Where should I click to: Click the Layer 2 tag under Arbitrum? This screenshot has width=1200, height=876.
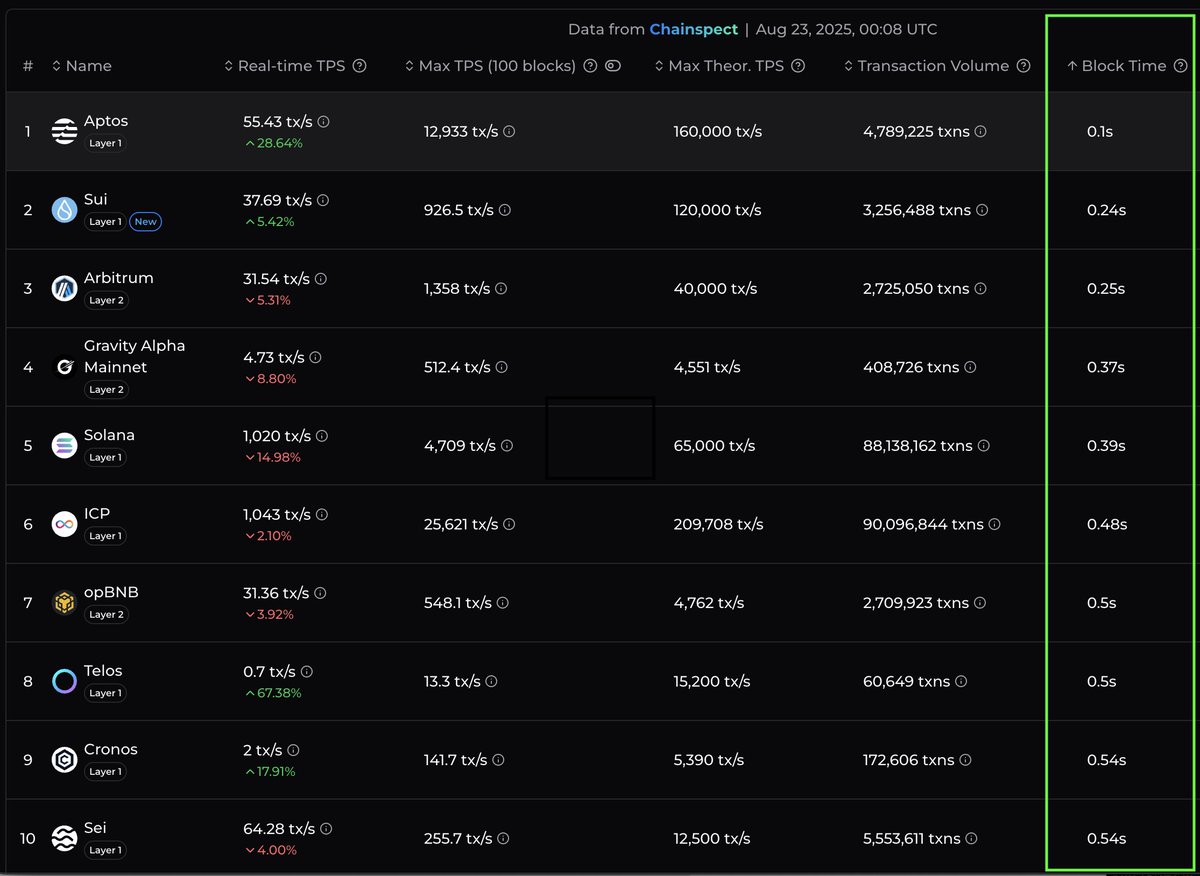106,300
